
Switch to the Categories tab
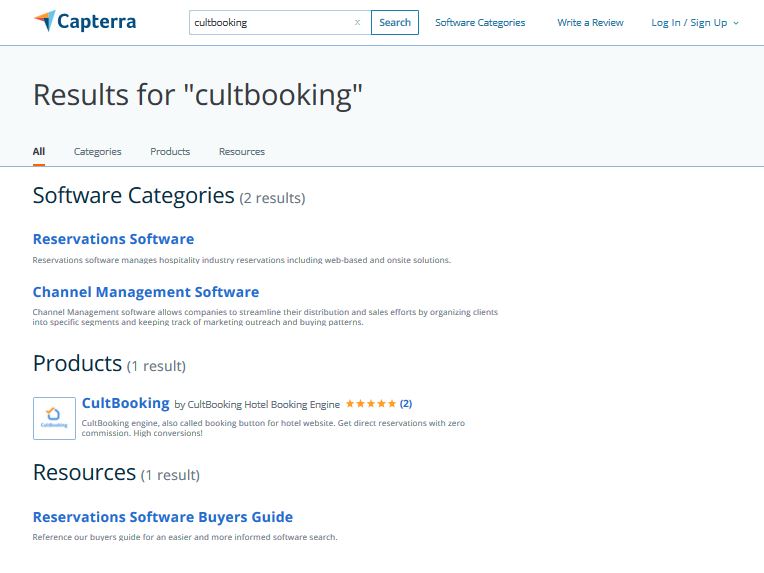pyautogui.click(x=97, y=152)
